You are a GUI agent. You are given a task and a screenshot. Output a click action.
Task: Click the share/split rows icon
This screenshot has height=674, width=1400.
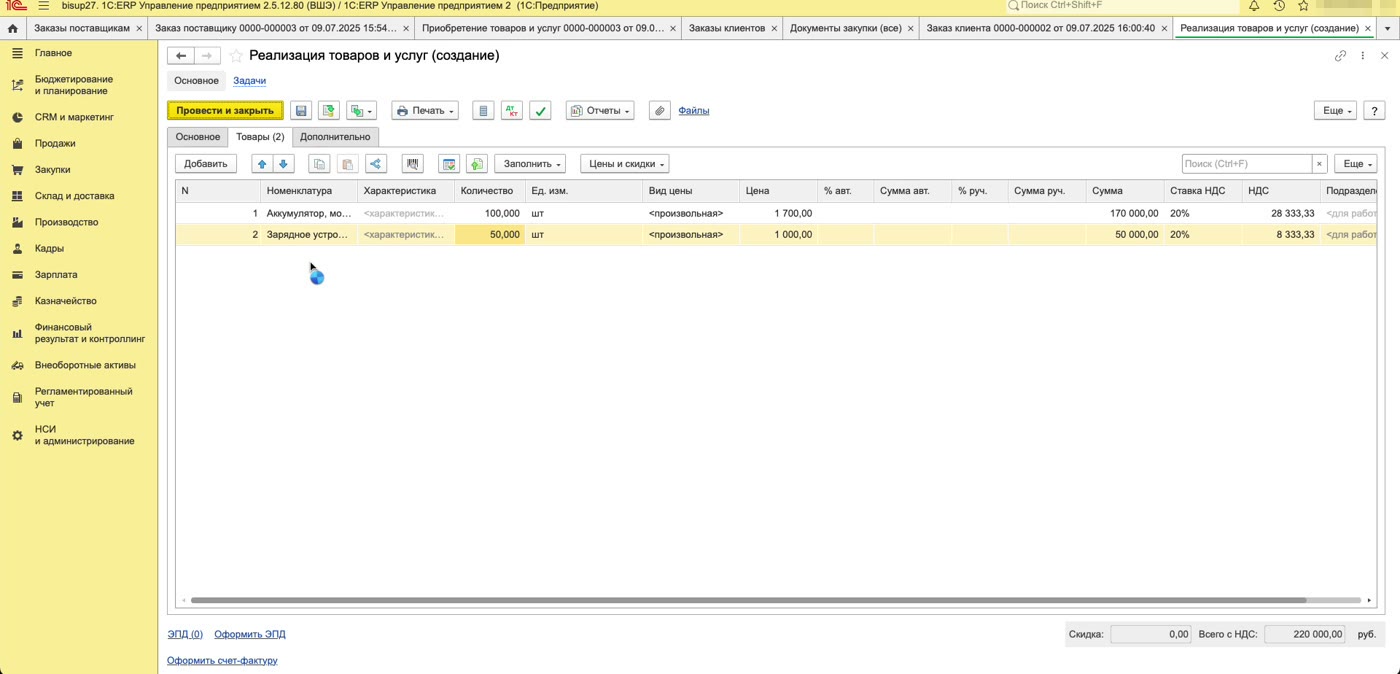(x=376, y=164)
